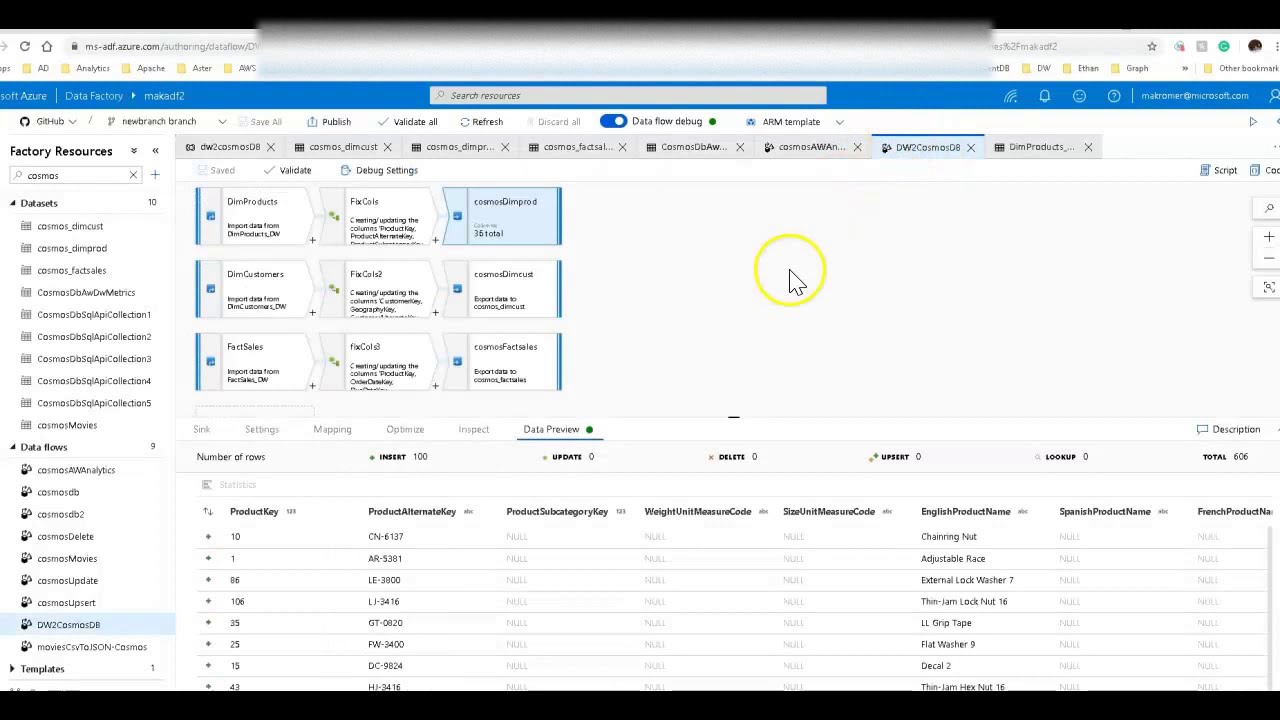This screenshot has width=1280, height=720.
Task: Add a transformation after the DimProducts source
Action: pyautogui.click(x=312, y=240)
